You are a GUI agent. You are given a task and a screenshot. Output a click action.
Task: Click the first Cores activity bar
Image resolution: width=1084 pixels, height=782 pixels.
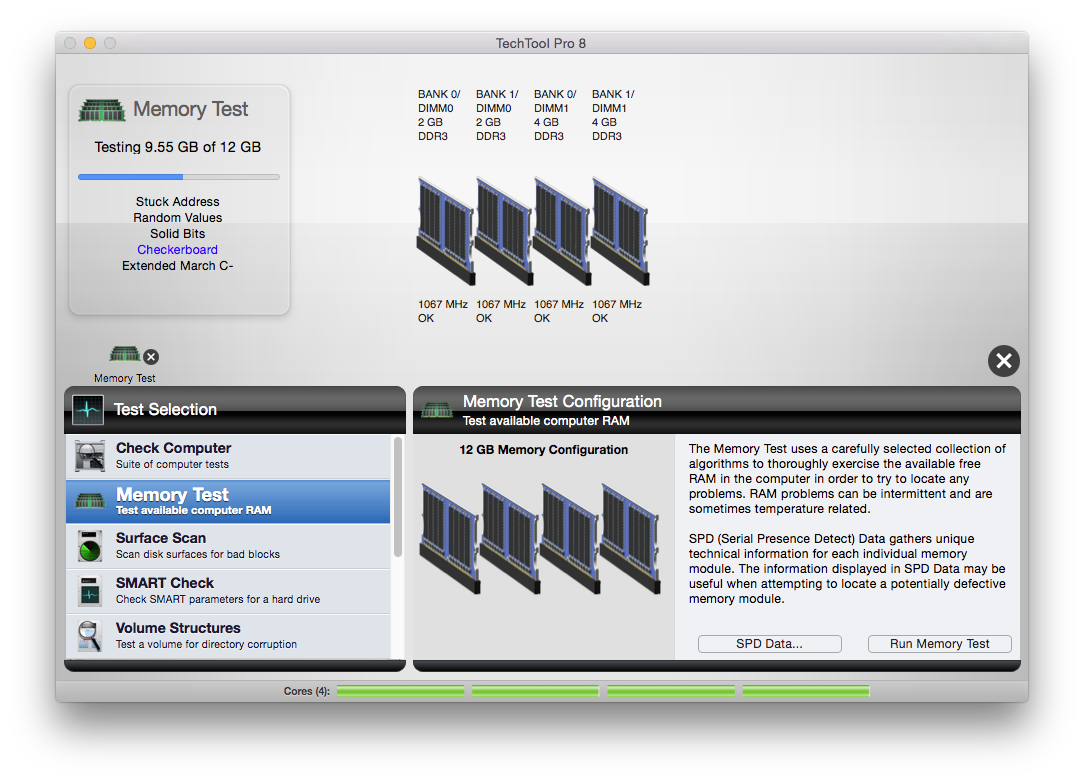pos(399,690)
